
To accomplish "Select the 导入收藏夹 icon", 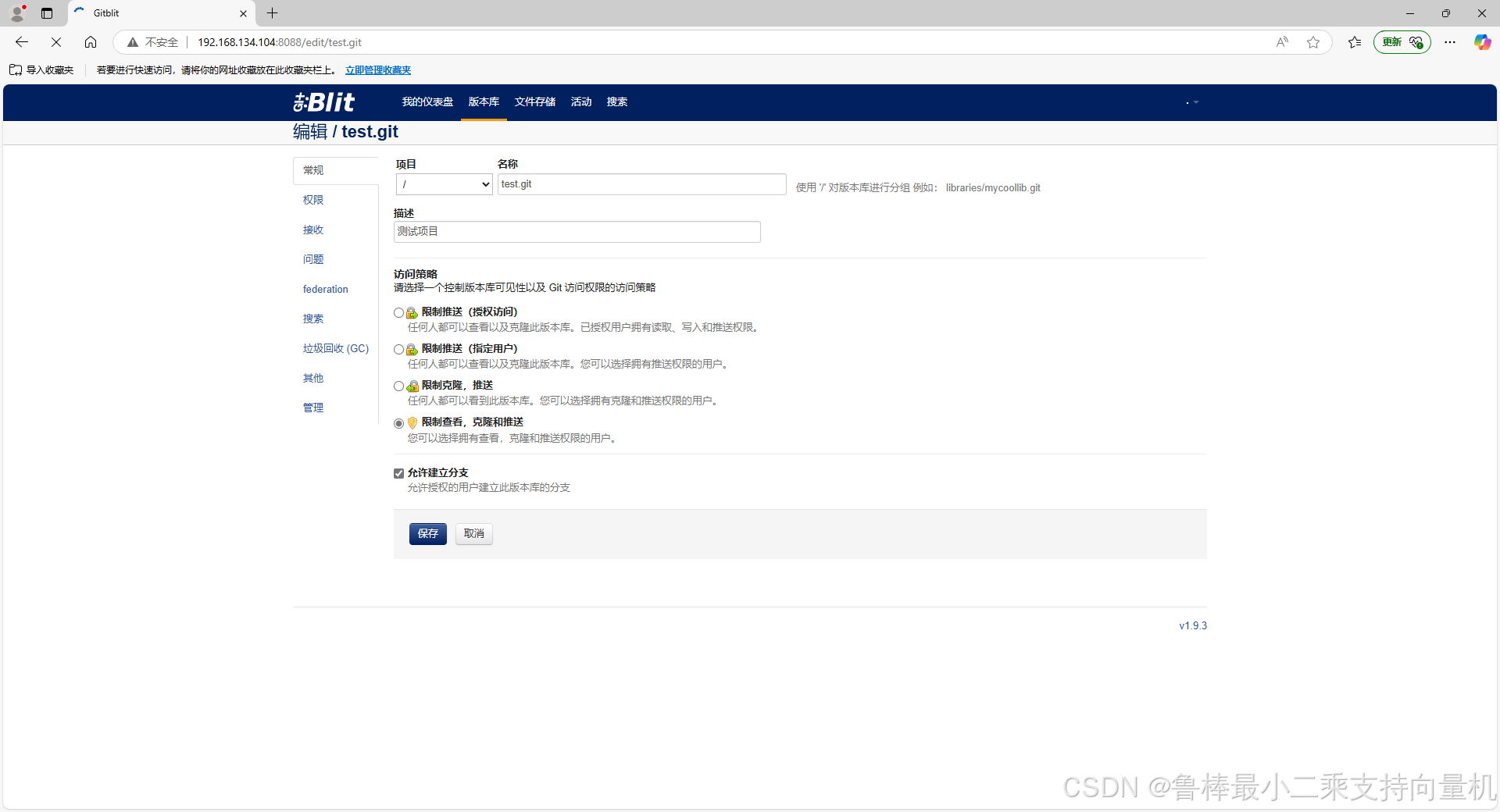I will (16, 69).
